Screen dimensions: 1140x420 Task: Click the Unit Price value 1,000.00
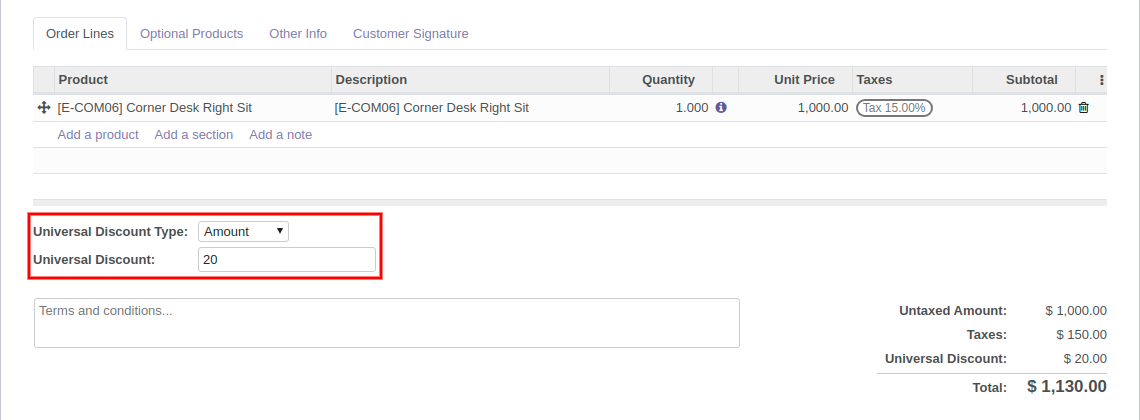[x=823, y=108]
